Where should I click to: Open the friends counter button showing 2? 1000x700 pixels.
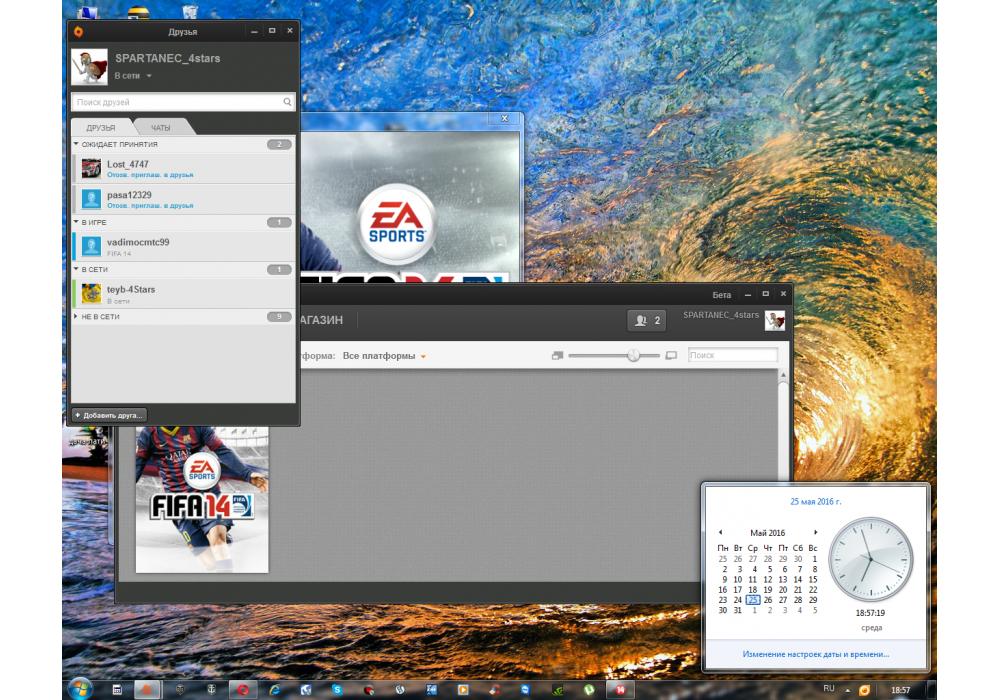coord(647,321)
